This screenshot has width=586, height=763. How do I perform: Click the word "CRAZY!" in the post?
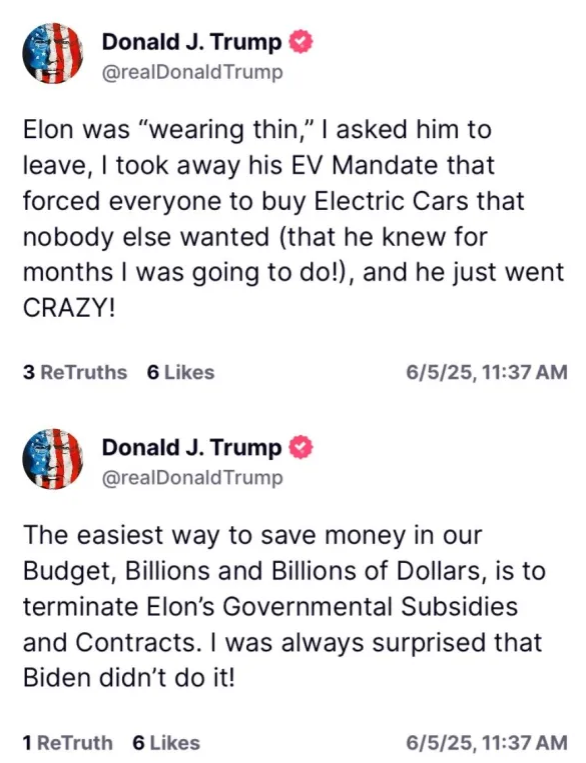(70, 308)
